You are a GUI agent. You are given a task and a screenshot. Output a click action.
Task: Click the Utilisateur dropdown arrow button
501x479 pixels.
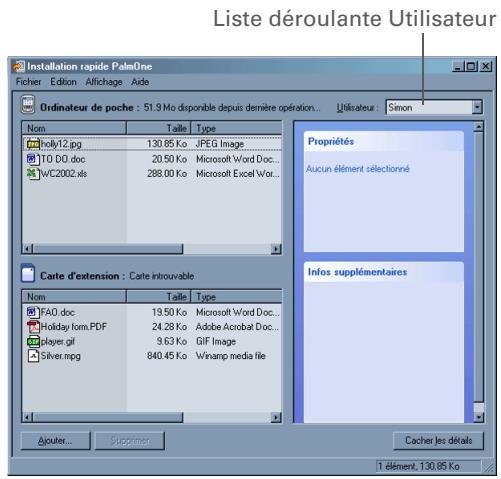click(x=477, y=107)
